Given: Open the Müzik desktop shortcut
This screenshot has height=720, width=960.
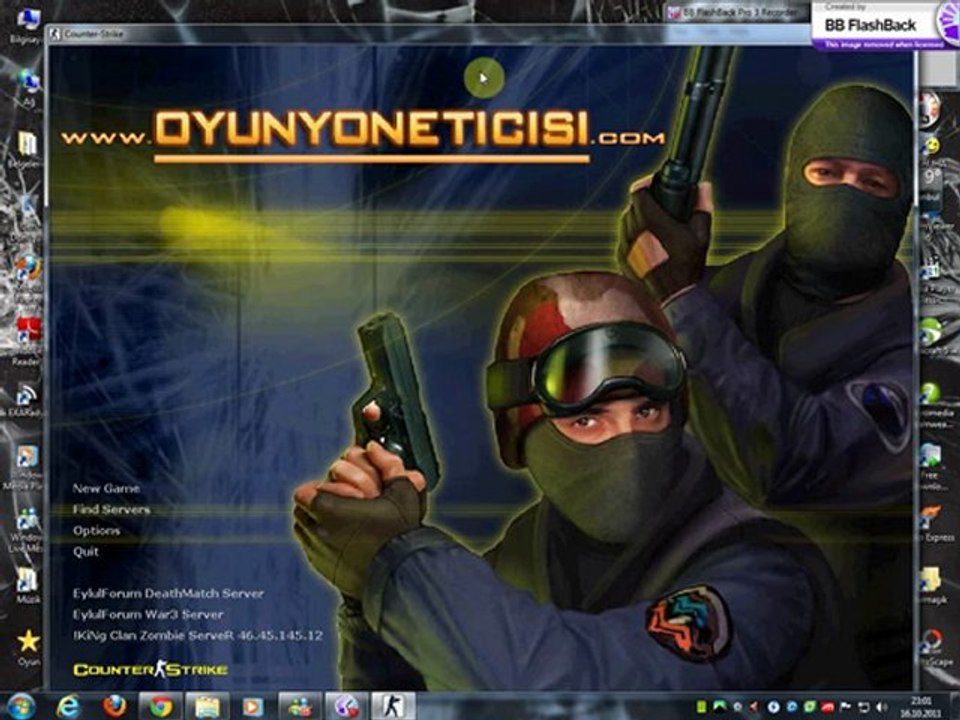Looking at the screenshot, I should (x=27, y=585).
